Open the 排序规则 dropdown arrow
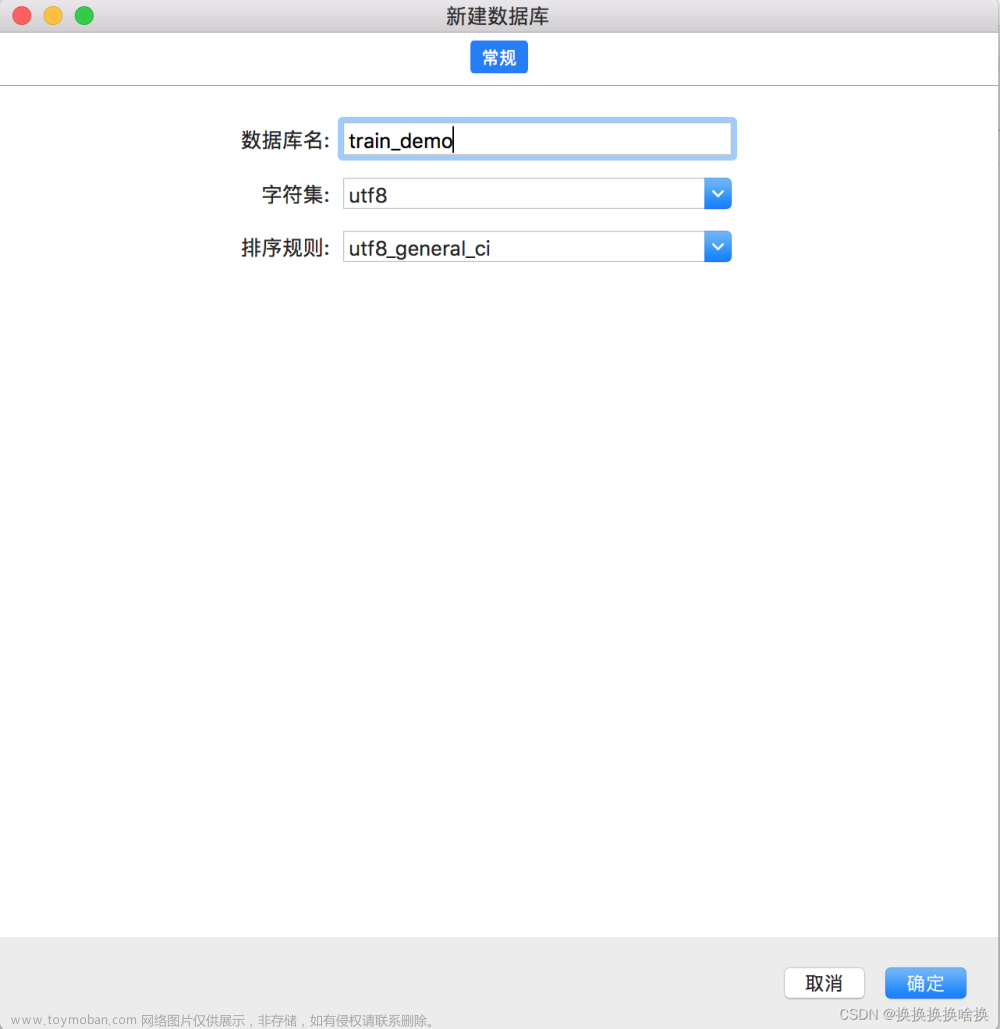Screen dimensions: 1000x1029 coord(718,247)
